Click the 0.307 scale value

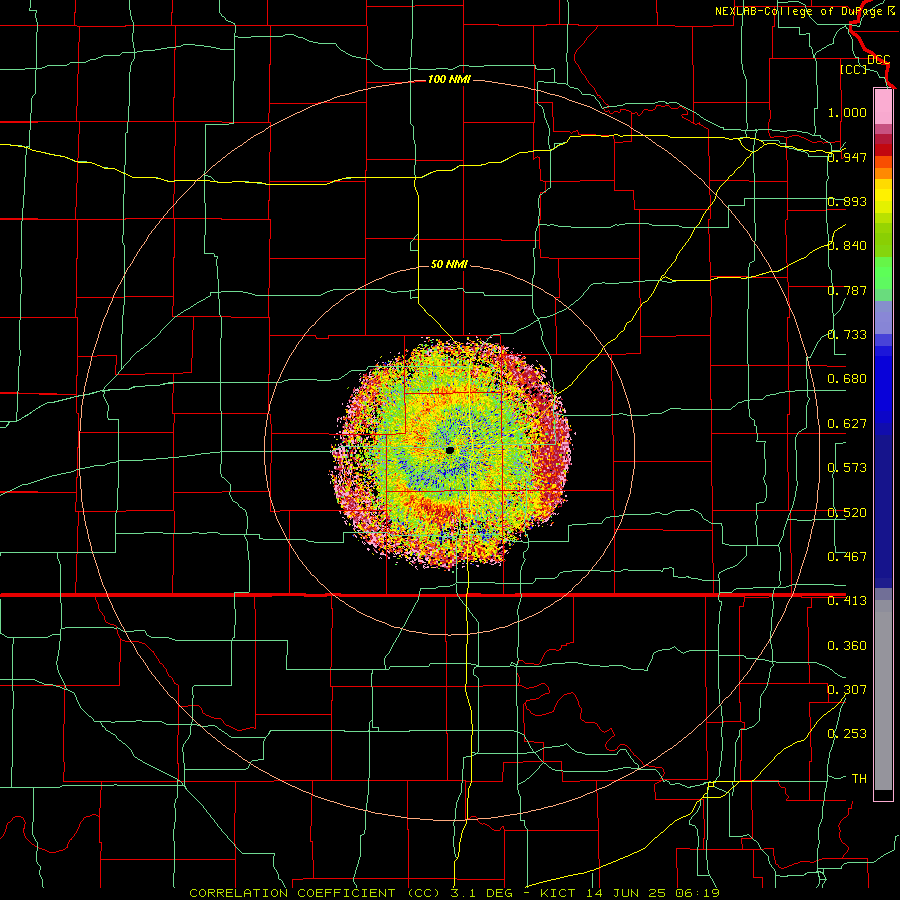[x=847, y=690]
